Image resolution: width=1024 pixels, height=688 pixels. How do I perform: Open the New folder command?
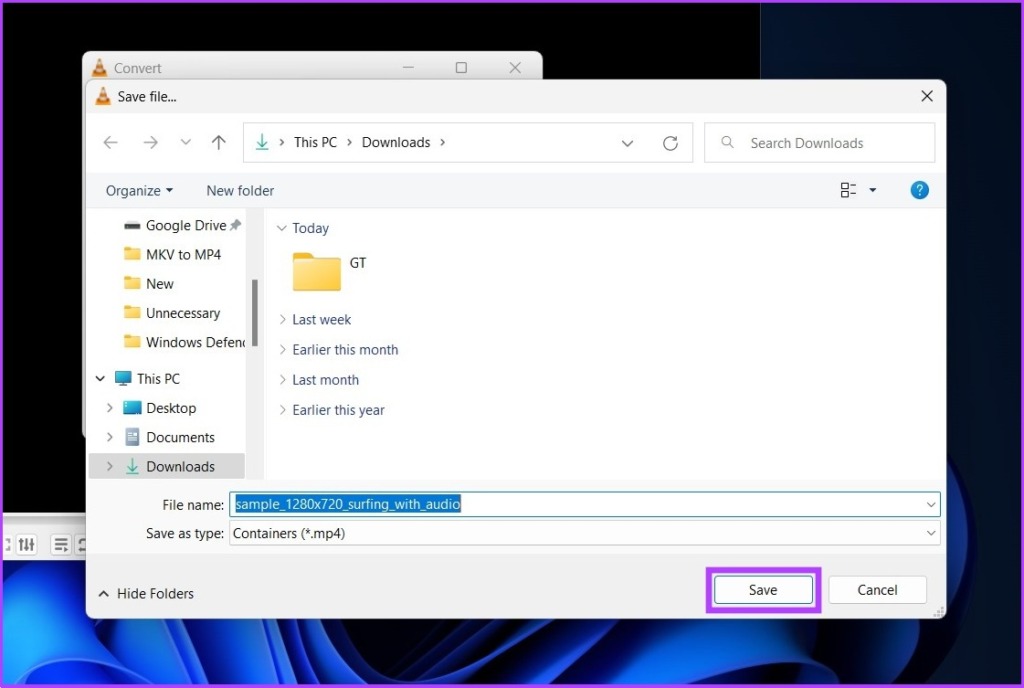[x=240, y=191]
